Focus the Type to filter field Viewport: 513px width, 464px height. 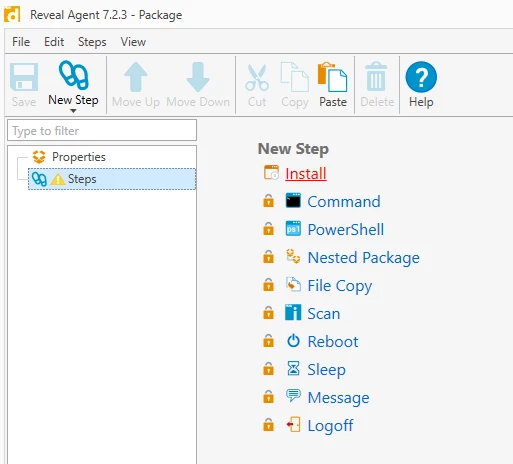coord(102,130)
